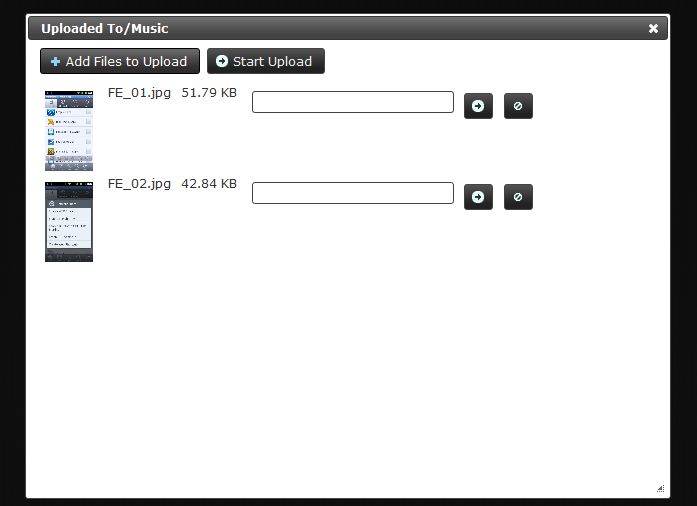
Task: Click the dialog resize grip icon
Action: point(661,488)
